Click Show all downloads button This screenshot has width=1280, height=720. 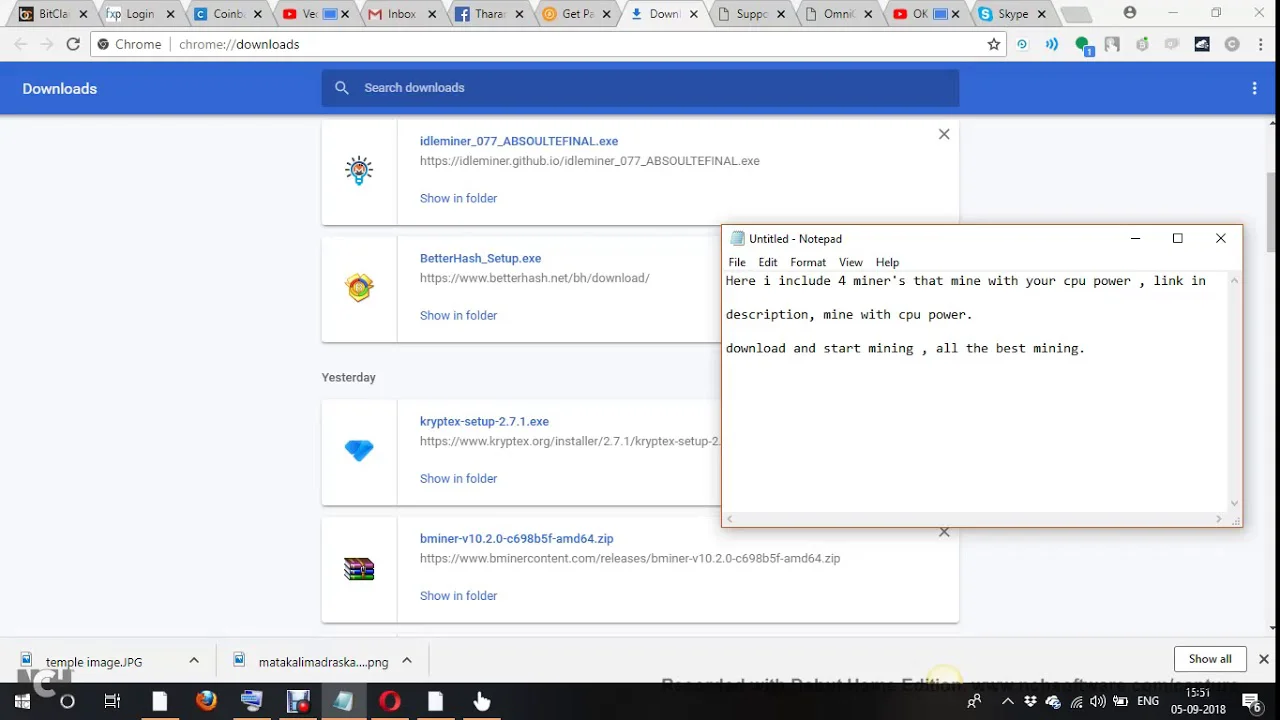coord(1210,659)
